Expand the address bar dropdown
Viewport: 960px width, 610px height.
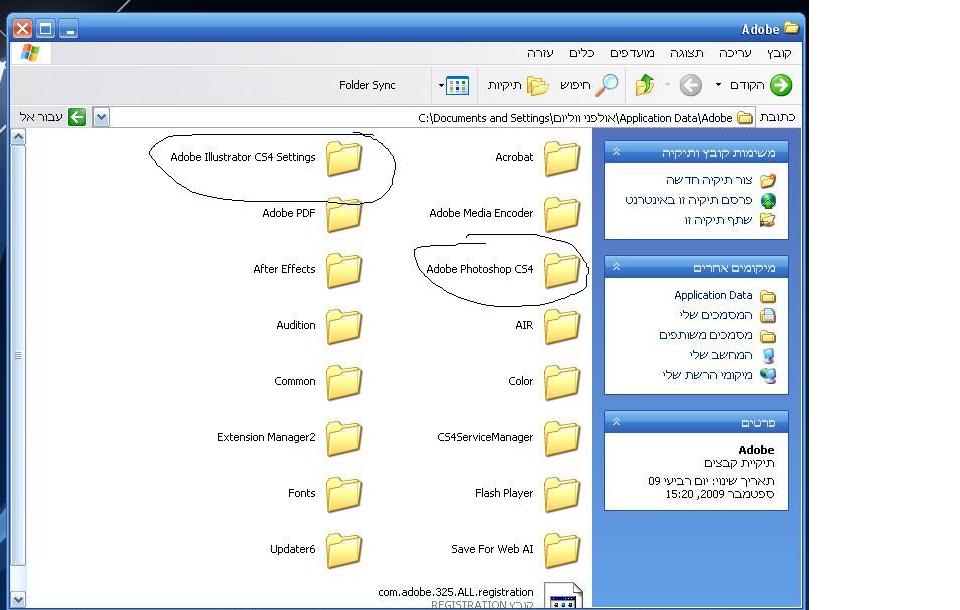click(x=101, y=117)
